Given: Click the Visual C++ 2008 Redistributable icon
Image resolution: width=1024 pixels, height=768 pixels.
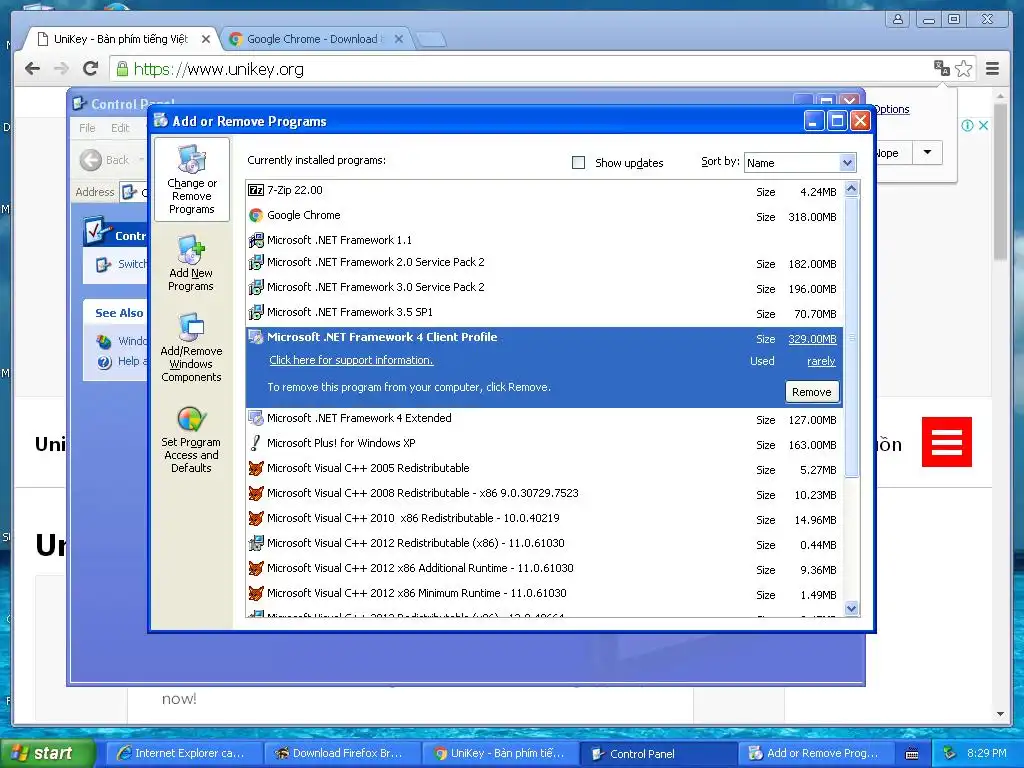Looking at the screenshot, I should click(256, 493).
